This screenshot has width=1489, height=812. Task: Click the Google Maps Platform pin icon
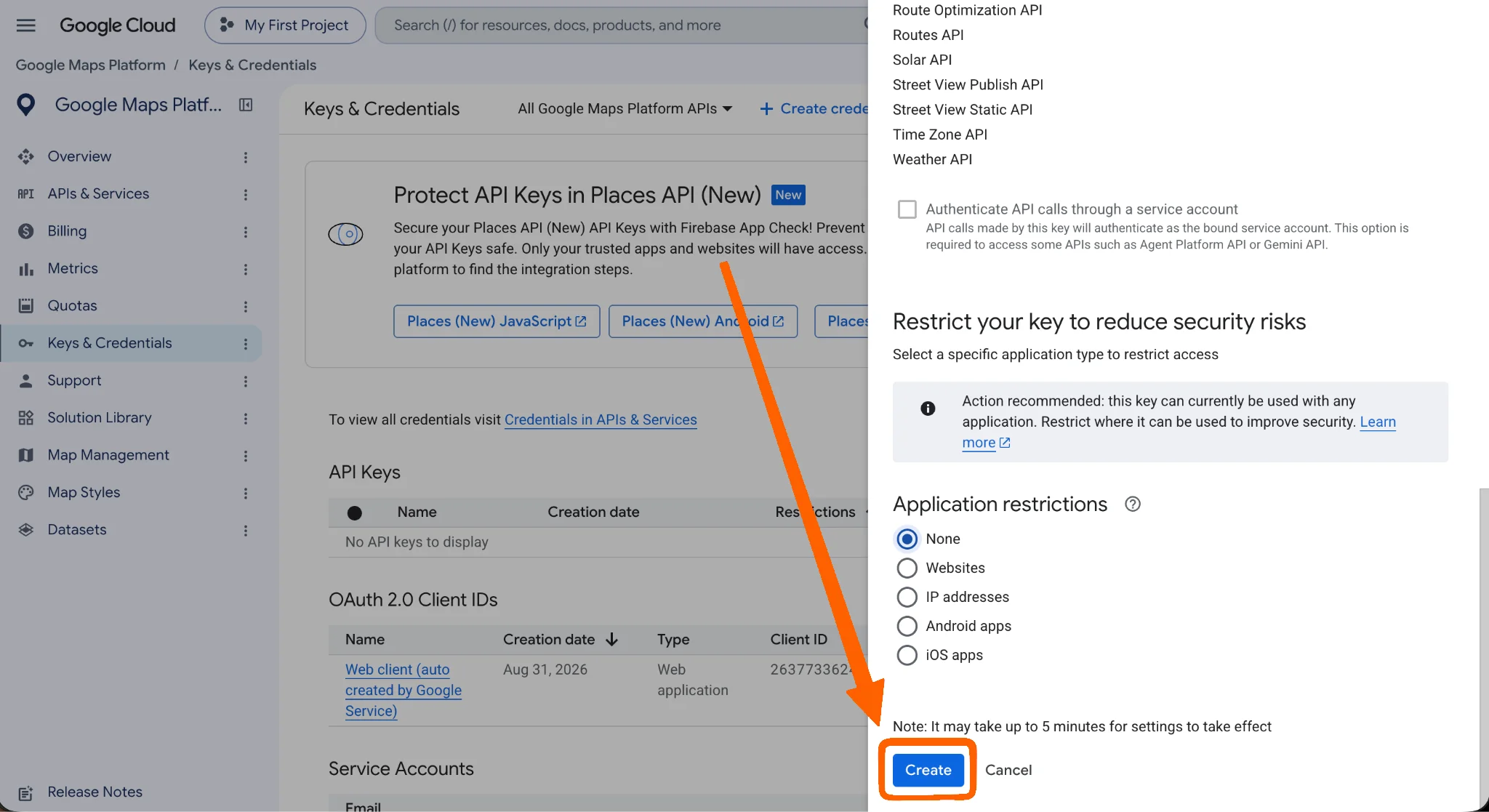[x=26, y=105]
